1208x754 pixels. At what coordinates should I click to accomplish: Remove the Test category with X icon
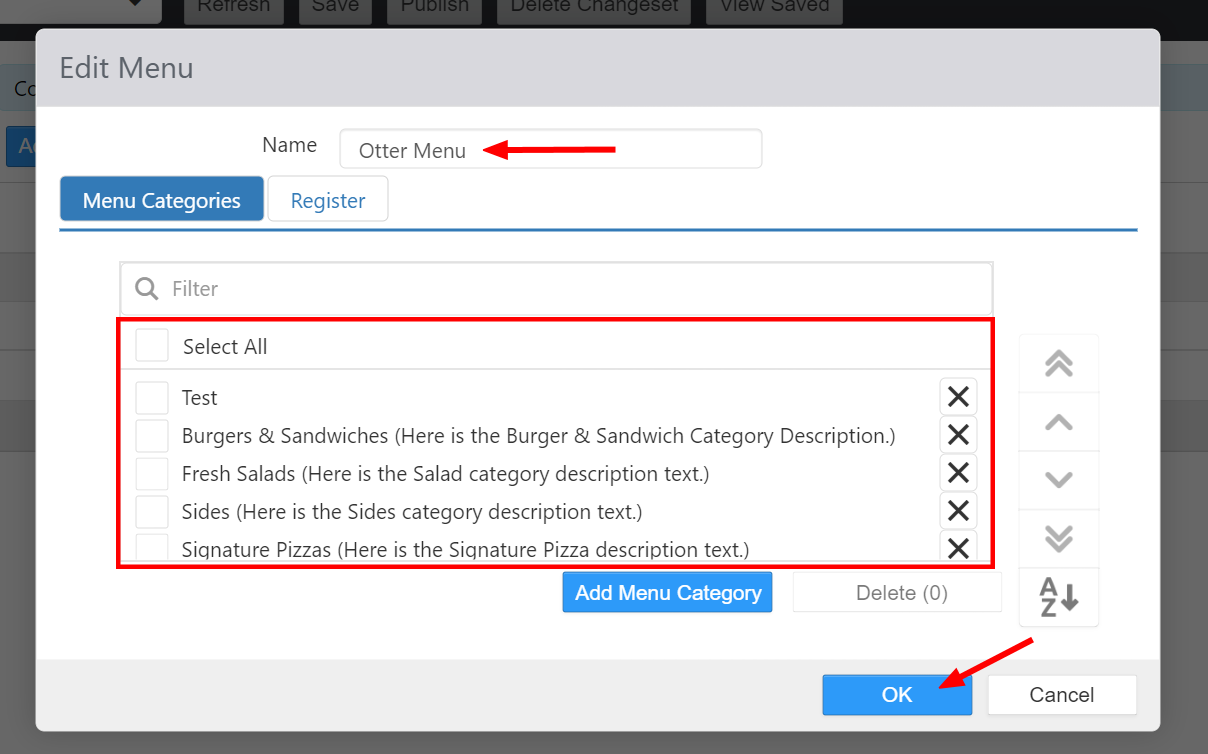[x=958, y=397]
